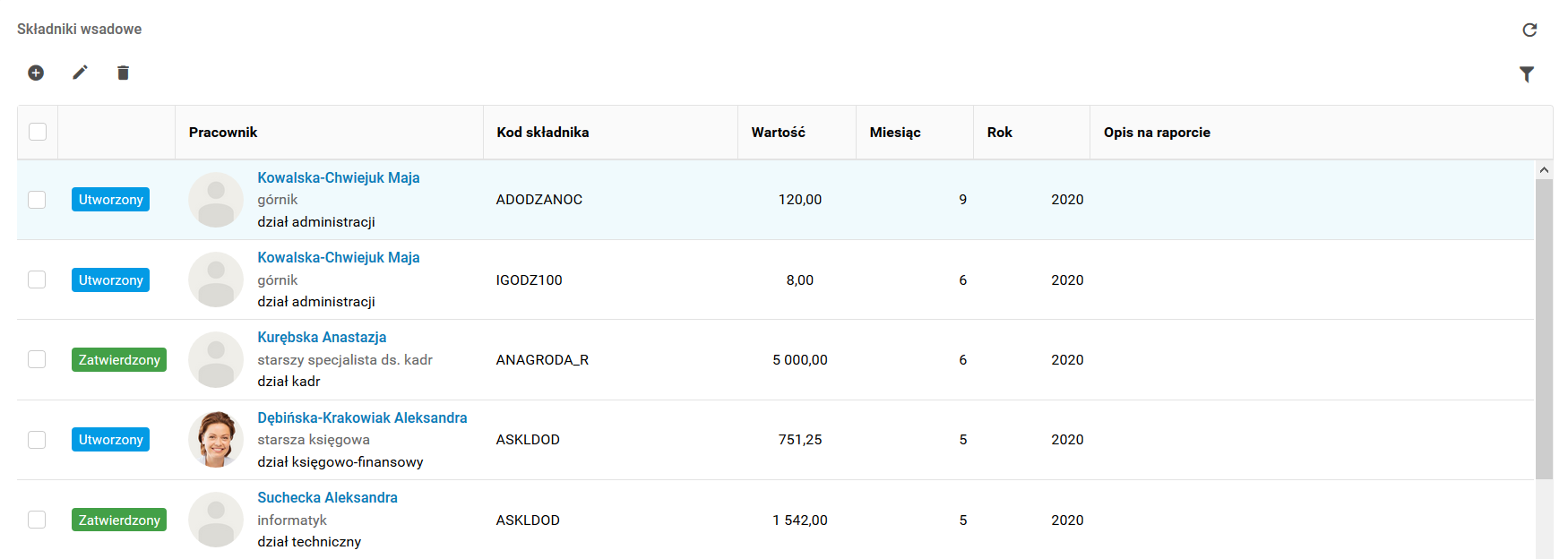Click the edit pencil icon
1568x559 pixels.
tap(80, 73)
